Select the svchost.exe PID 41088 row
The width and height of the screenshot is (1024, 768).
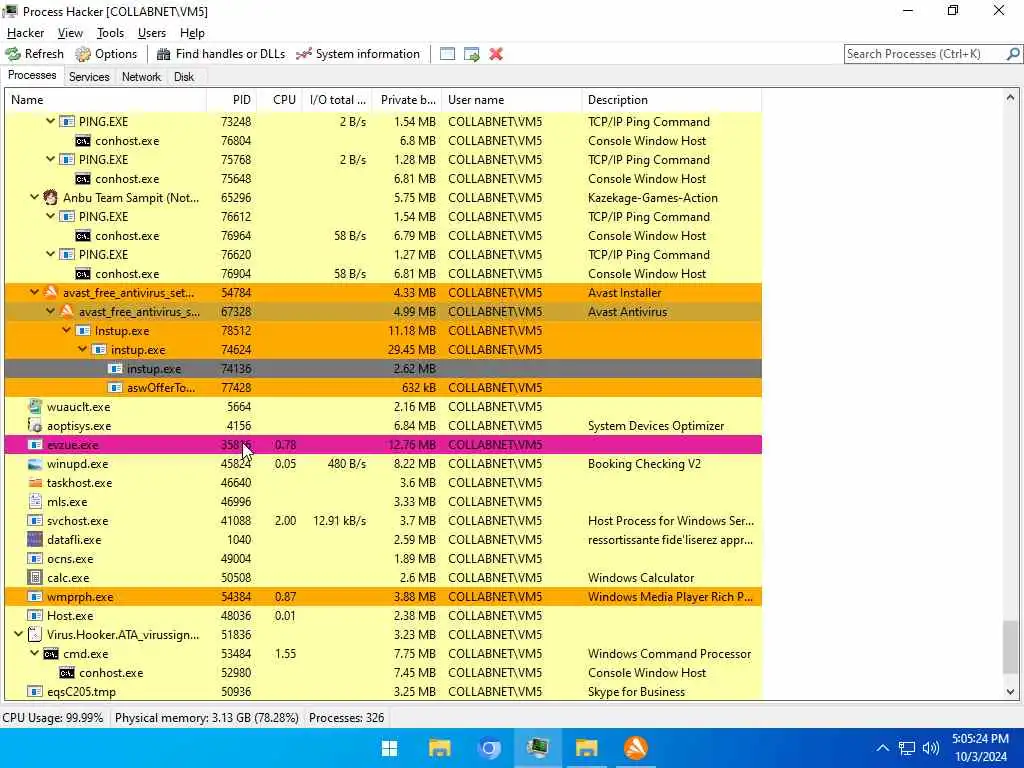[383, 520]
